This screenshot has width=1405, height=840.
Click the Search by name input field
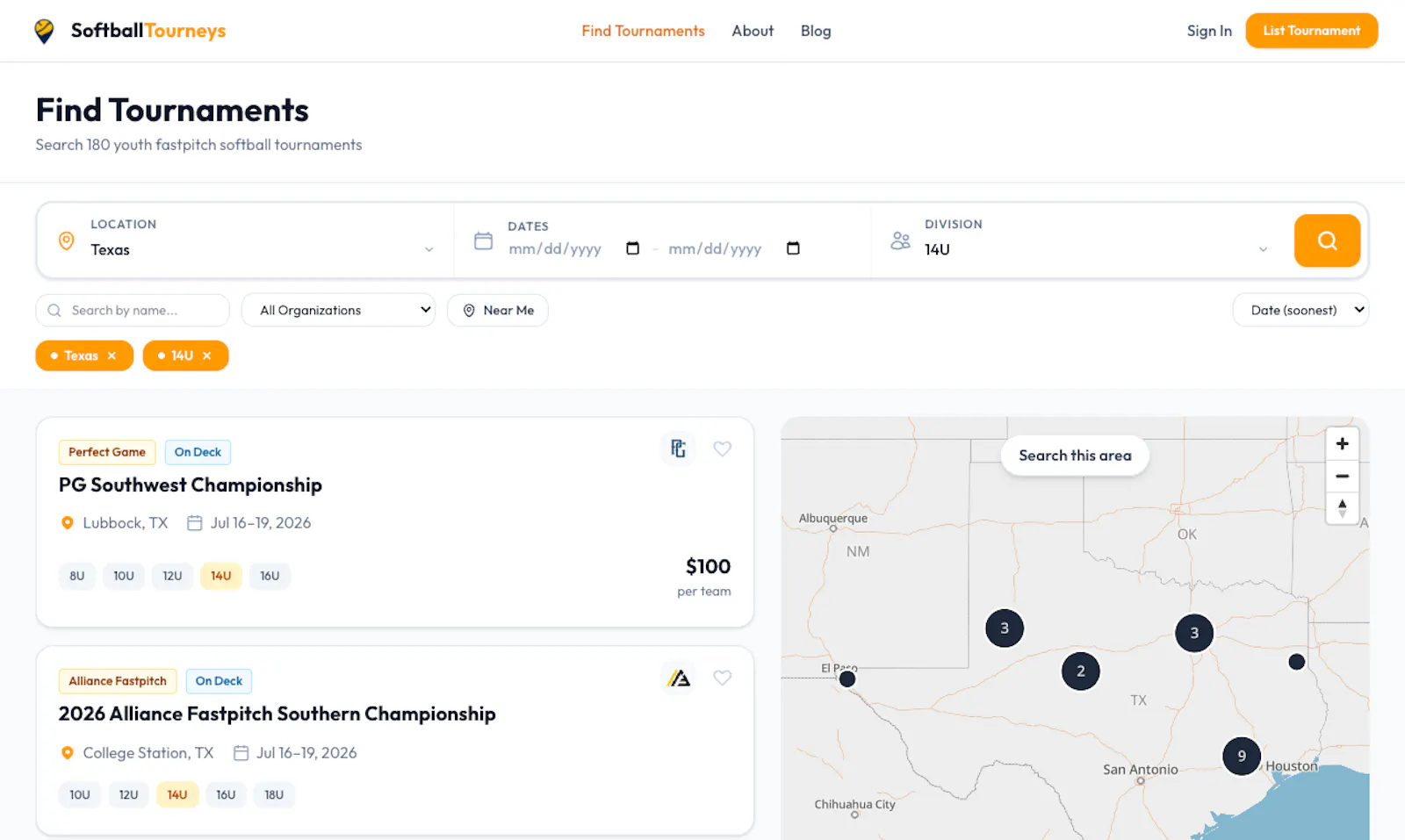coord(133,310)
